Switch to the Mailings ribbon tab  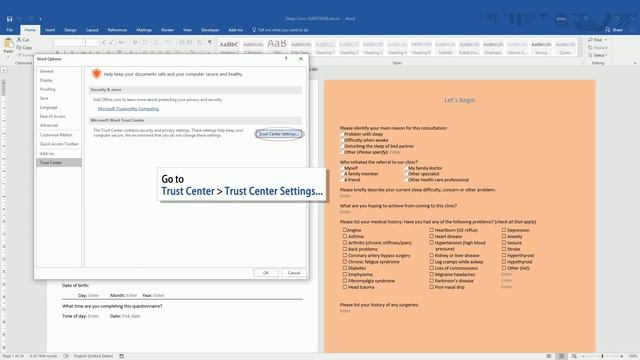click(x=144, y=30)
